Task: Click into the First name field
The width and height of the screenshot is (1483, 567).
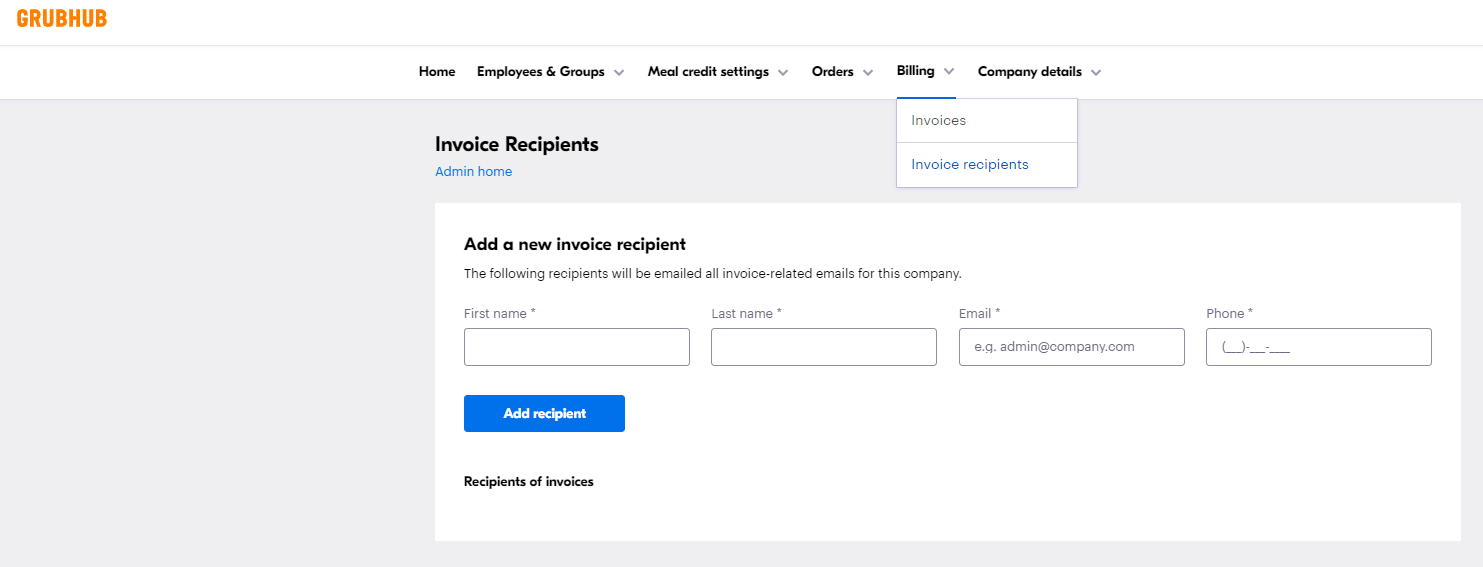Action: 576,347
